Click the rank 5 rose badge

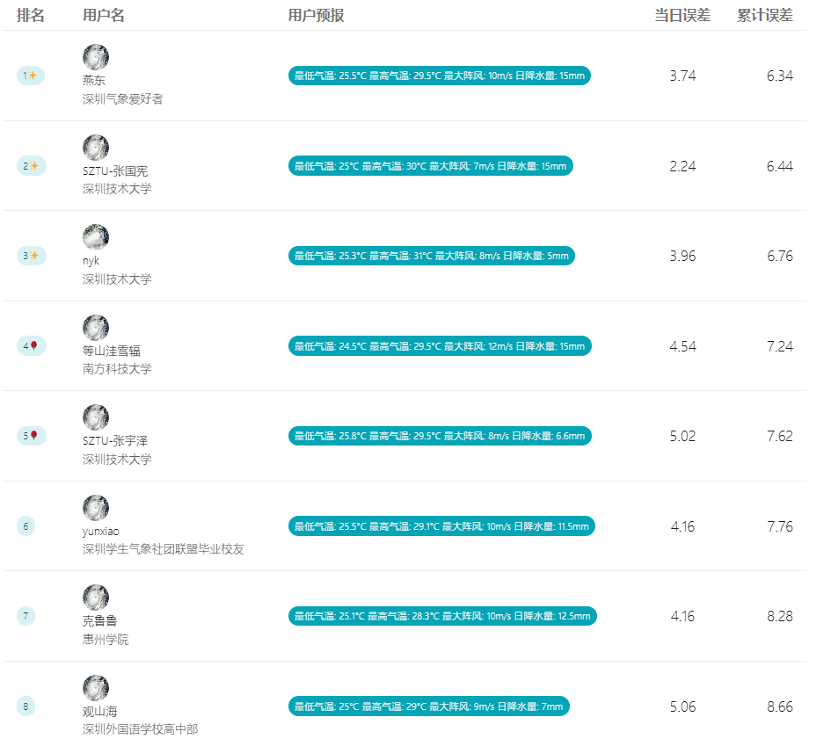(31, 436)
